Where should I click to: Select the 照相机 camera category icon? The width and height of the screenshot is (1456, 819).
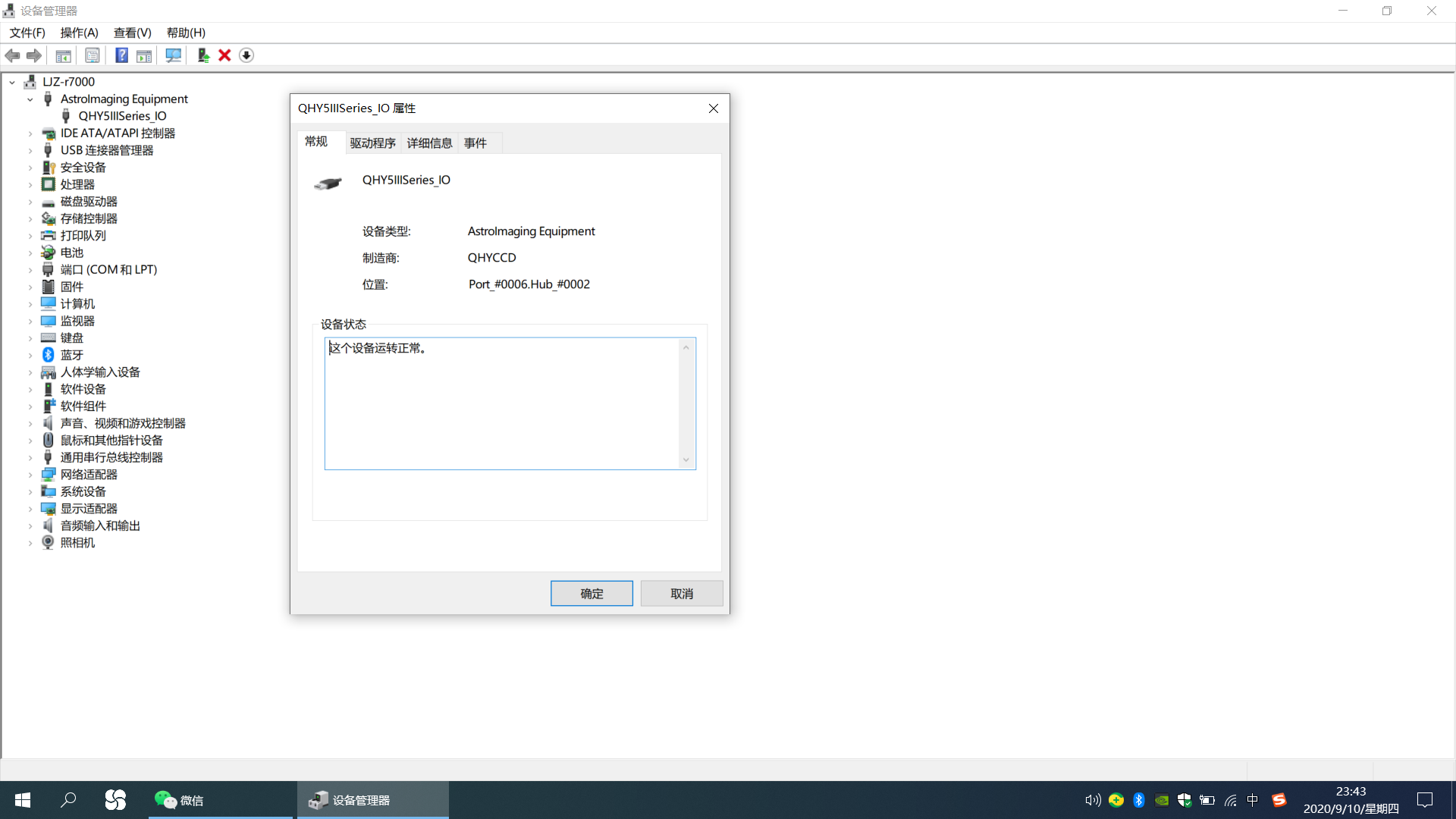tap(49, 542)
